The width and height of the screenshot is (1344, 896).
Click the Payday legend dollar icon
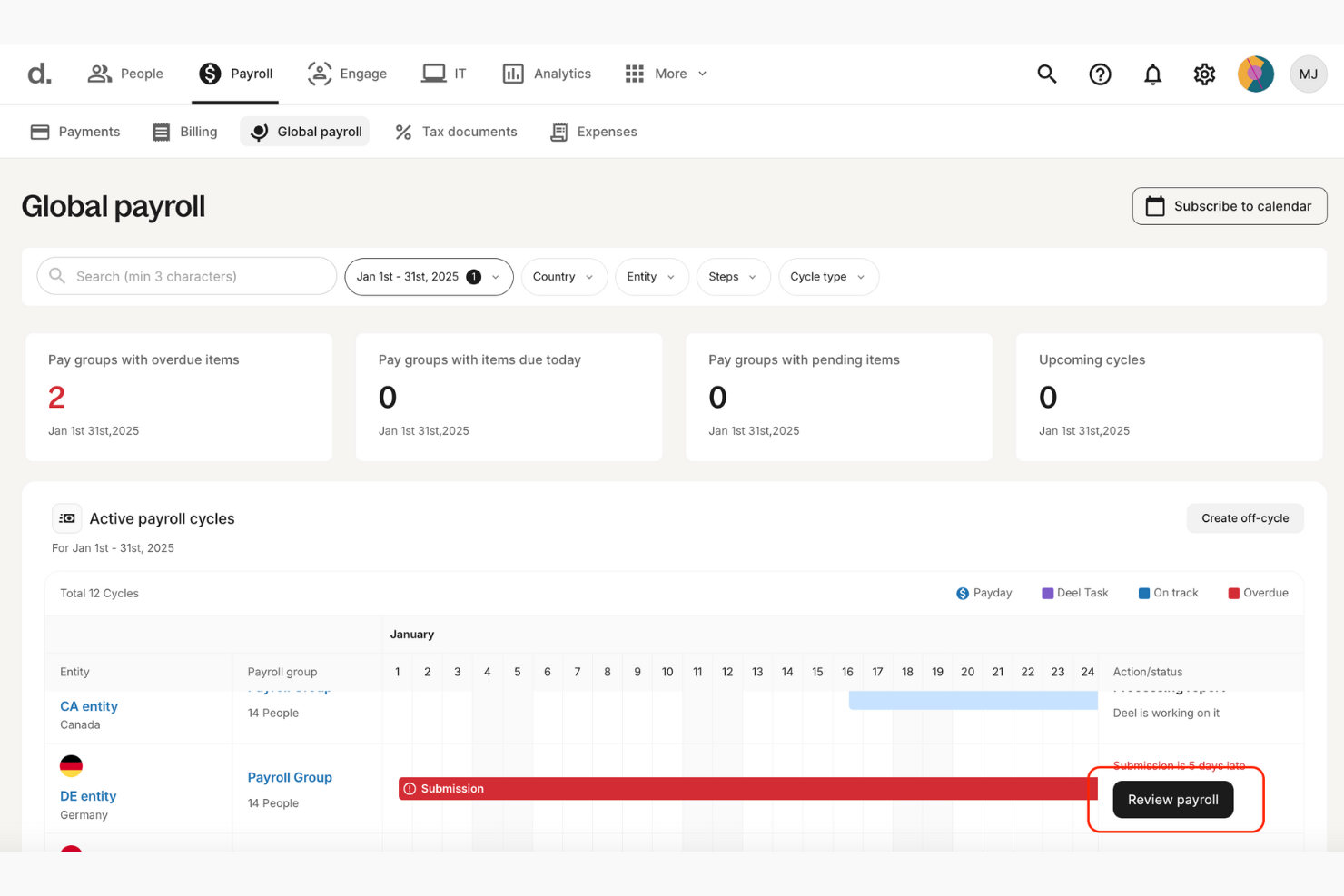963,593
